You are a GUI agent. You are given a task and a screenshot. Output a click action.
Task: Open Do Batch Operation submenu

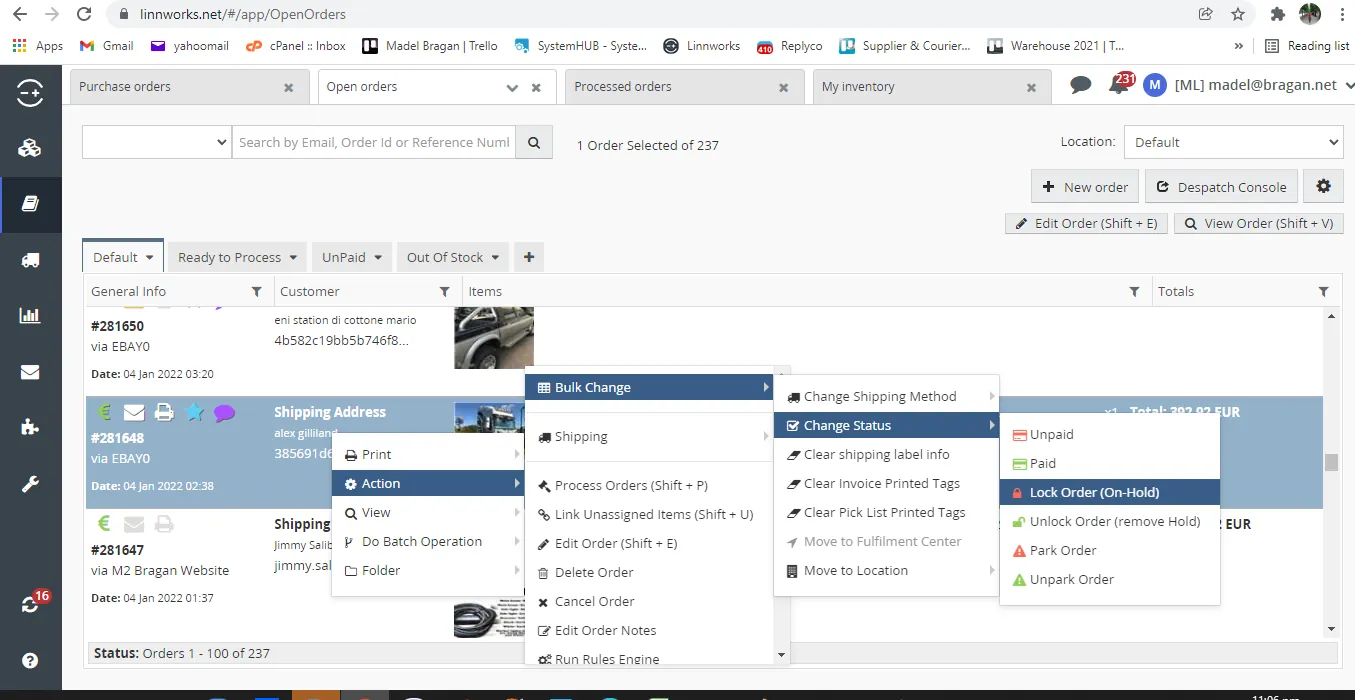[429, 541]
